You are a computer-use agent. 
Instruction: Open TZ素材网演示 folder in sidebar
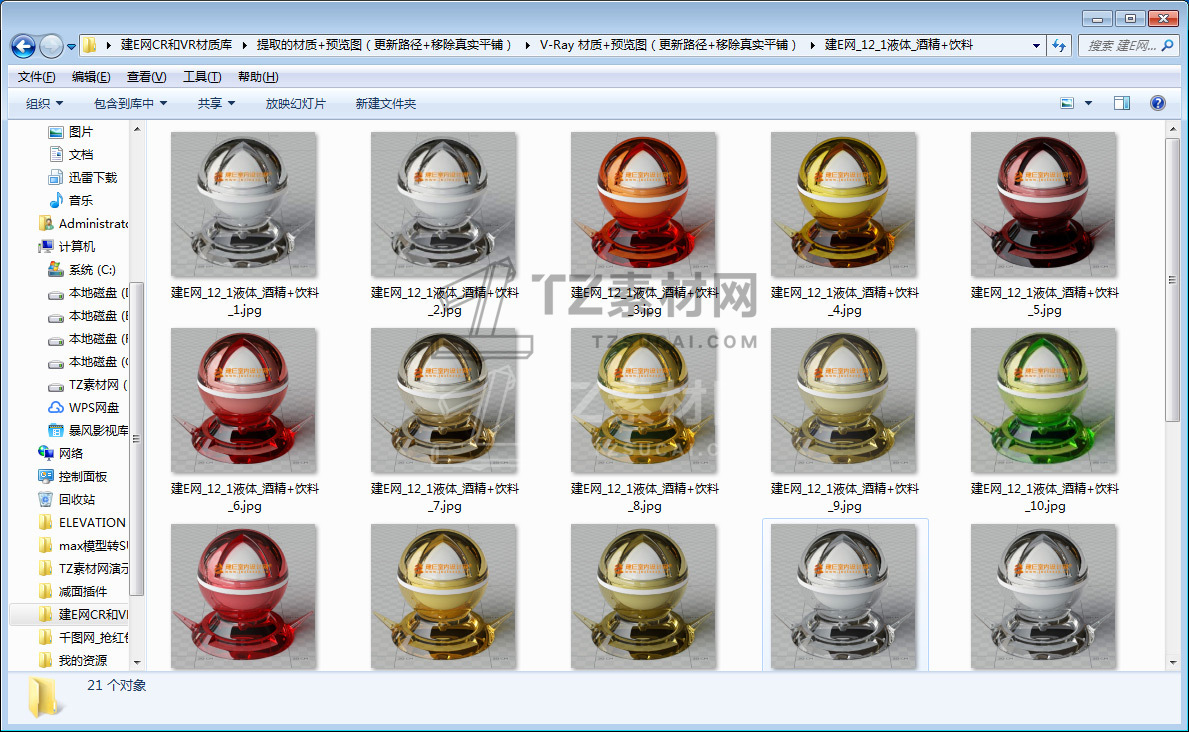(x=83, y=568)
